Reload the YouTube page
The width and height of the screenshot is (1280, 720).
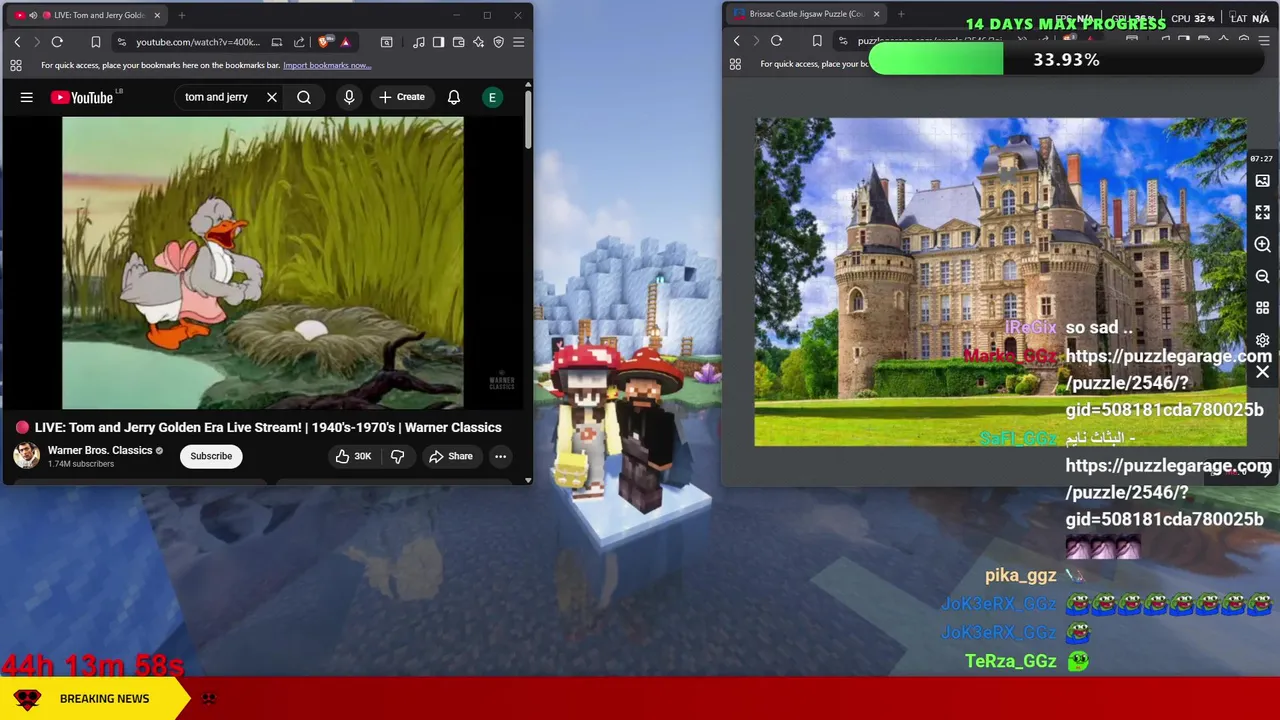57,42
